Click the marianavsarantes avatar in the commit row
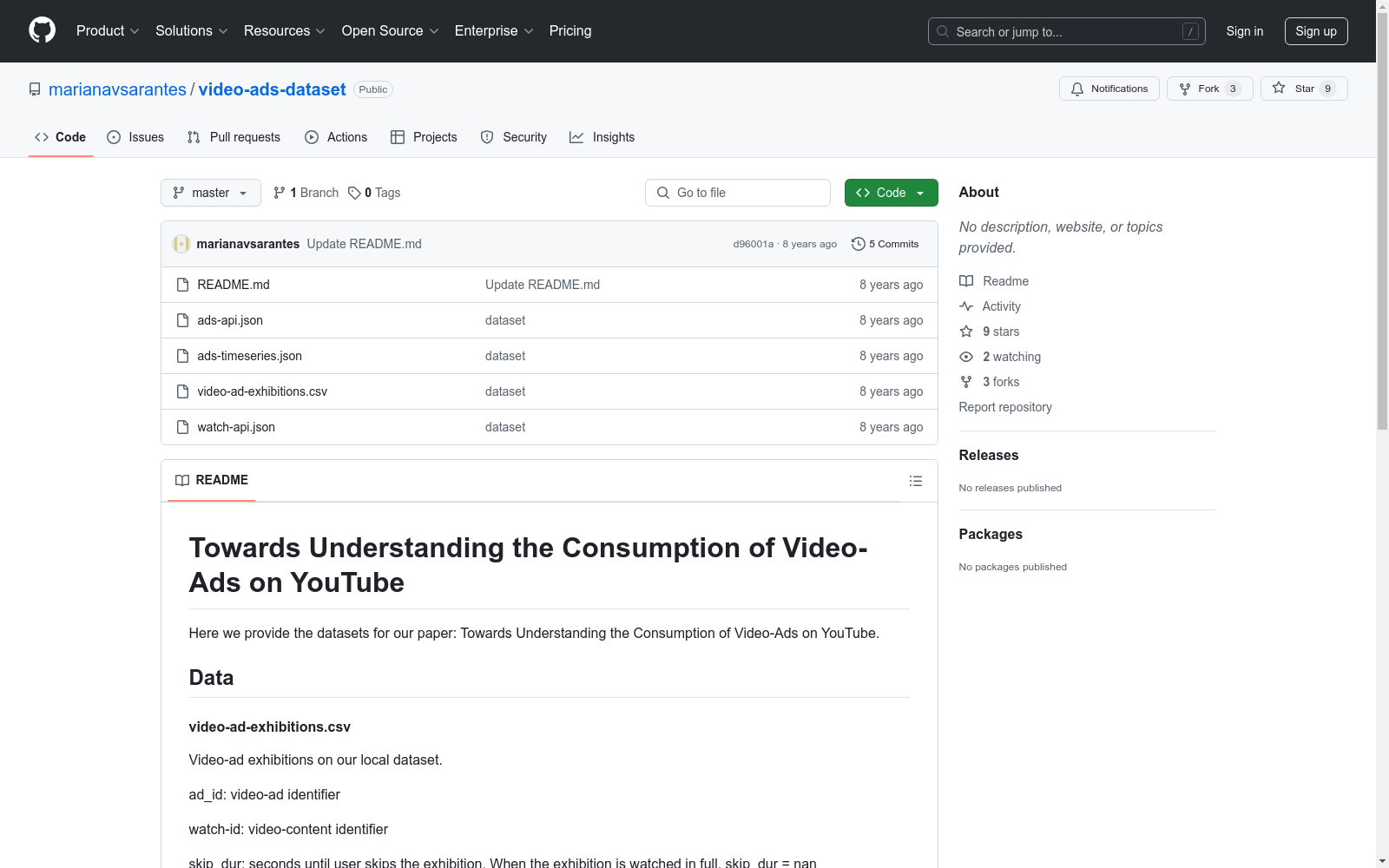 (181, 244)
